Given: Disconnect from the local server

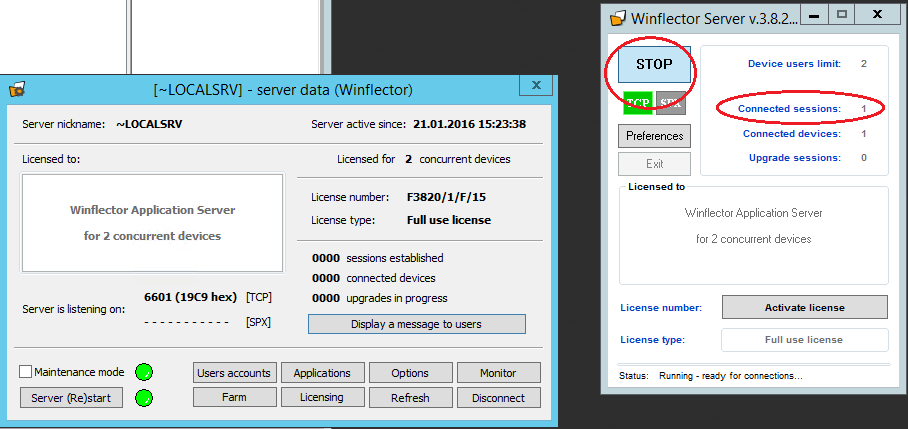Looking at the screenshot, I should point(498,398).
